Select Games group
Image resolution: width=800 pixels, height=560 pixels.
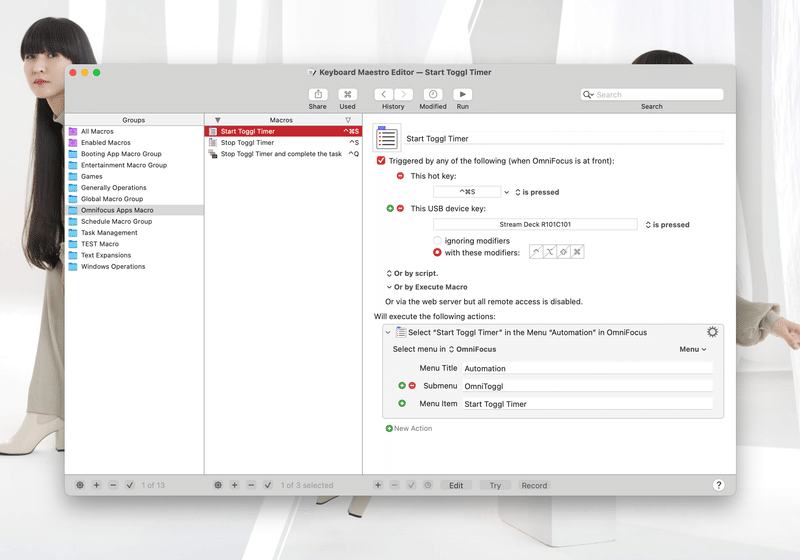click(135, 176)
